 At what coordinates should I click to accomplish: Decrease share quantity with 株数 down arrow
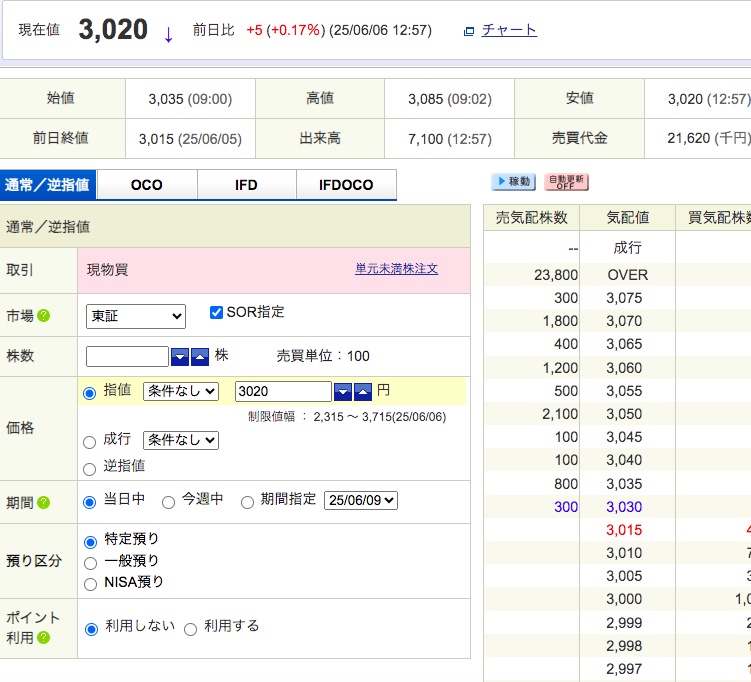tap(180, 357)
